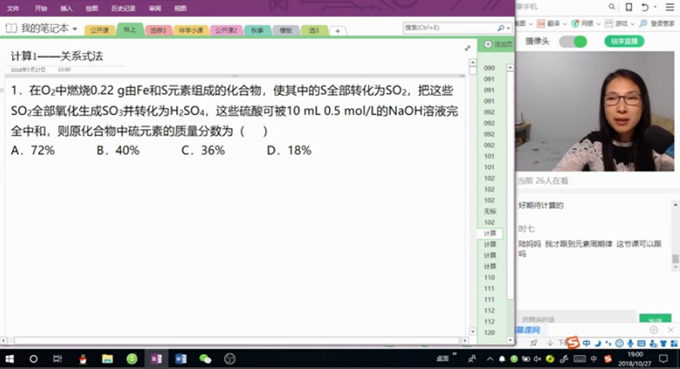Expand the undo dropdown arrow
The width and height of the screenshot is (680, 369).
coord(655,7)
